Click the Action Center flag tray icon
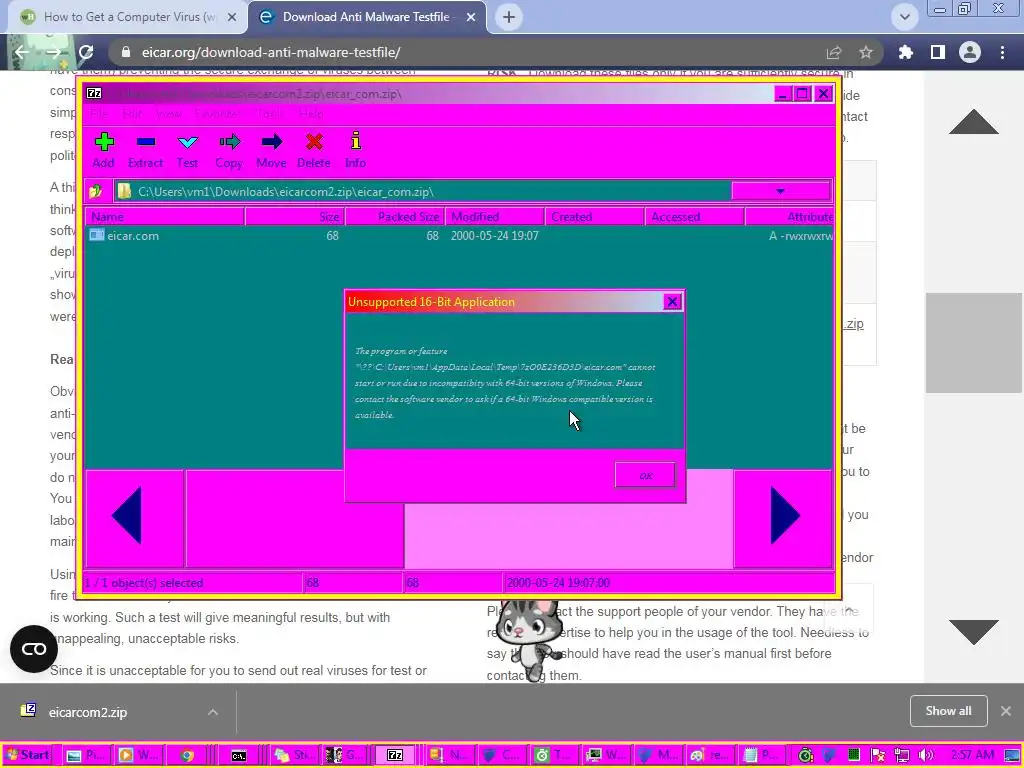The image size is (1024, 768). [878, 755]
